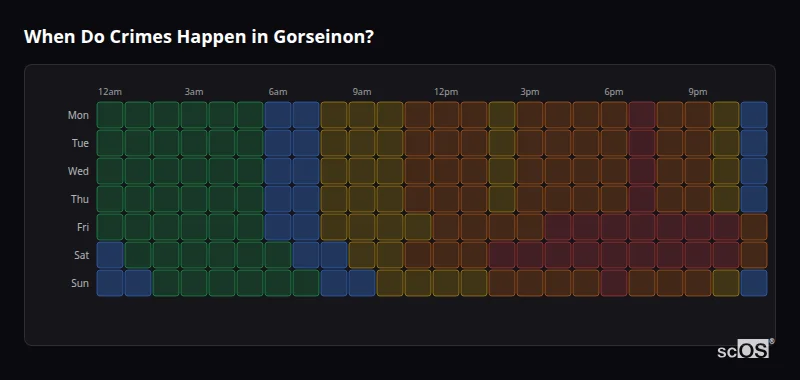Click the '3pm' hour label
800x380 pixels.
pyautogui.click(x=530, y=92)
